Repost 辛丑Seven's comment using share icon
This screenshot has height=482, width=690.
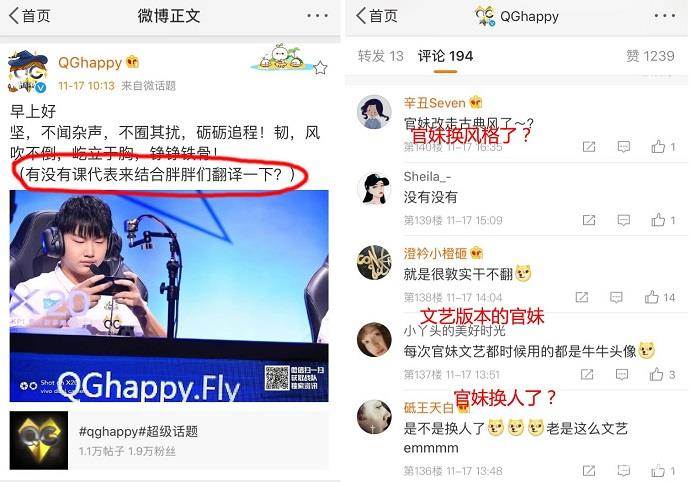tap(589, 147)
